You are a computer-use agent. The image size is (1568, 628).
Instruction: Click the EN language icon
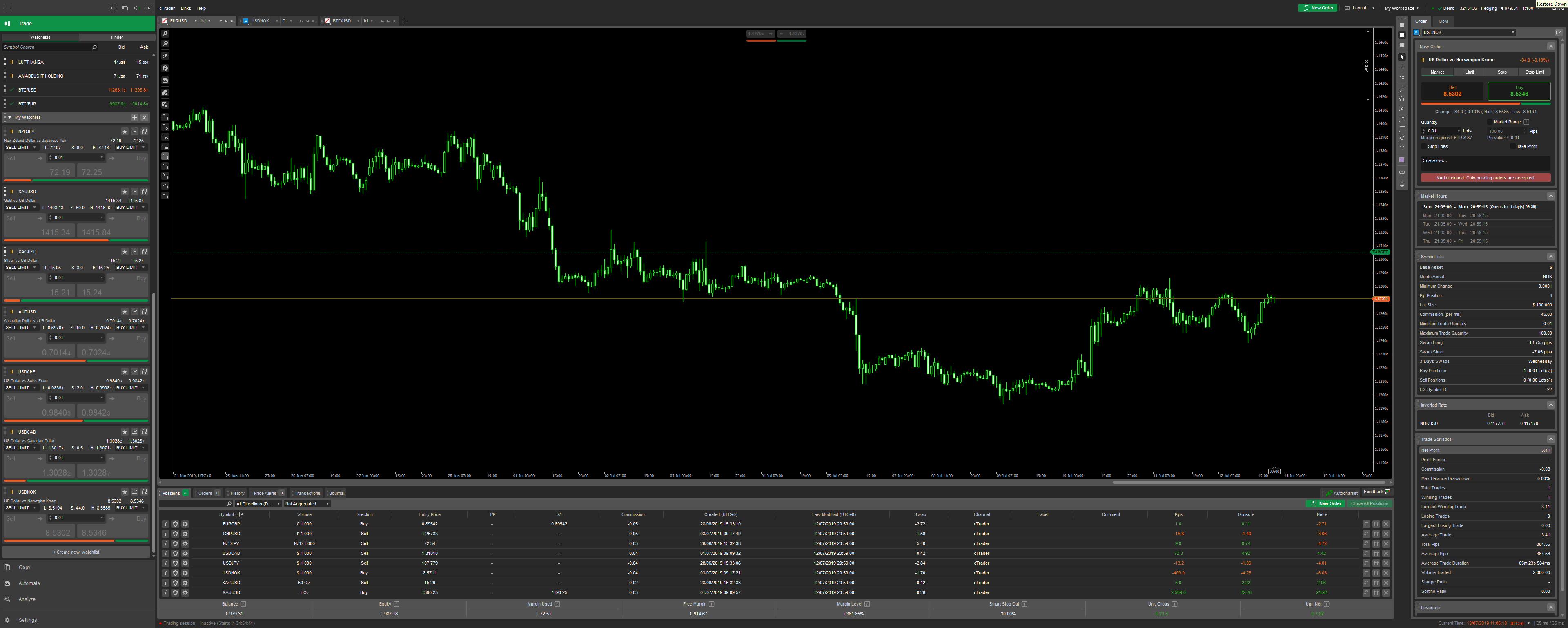[148, 8]
